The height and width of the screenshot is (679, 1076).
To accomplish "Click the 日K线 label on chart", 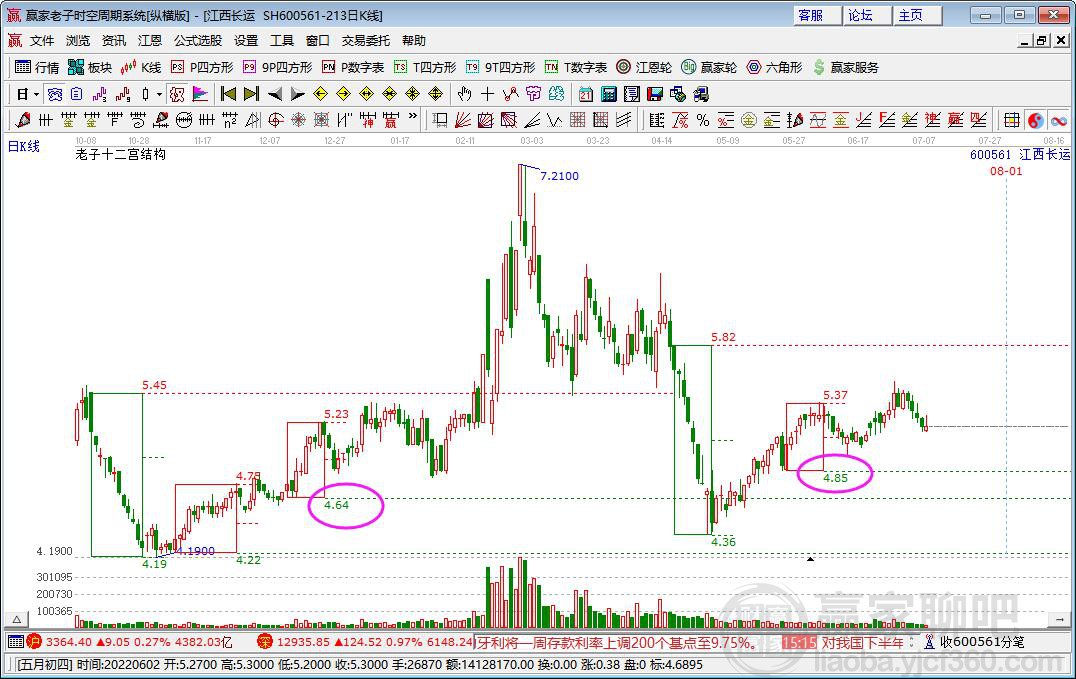I will pyautogui.click(x=24, y=146).
